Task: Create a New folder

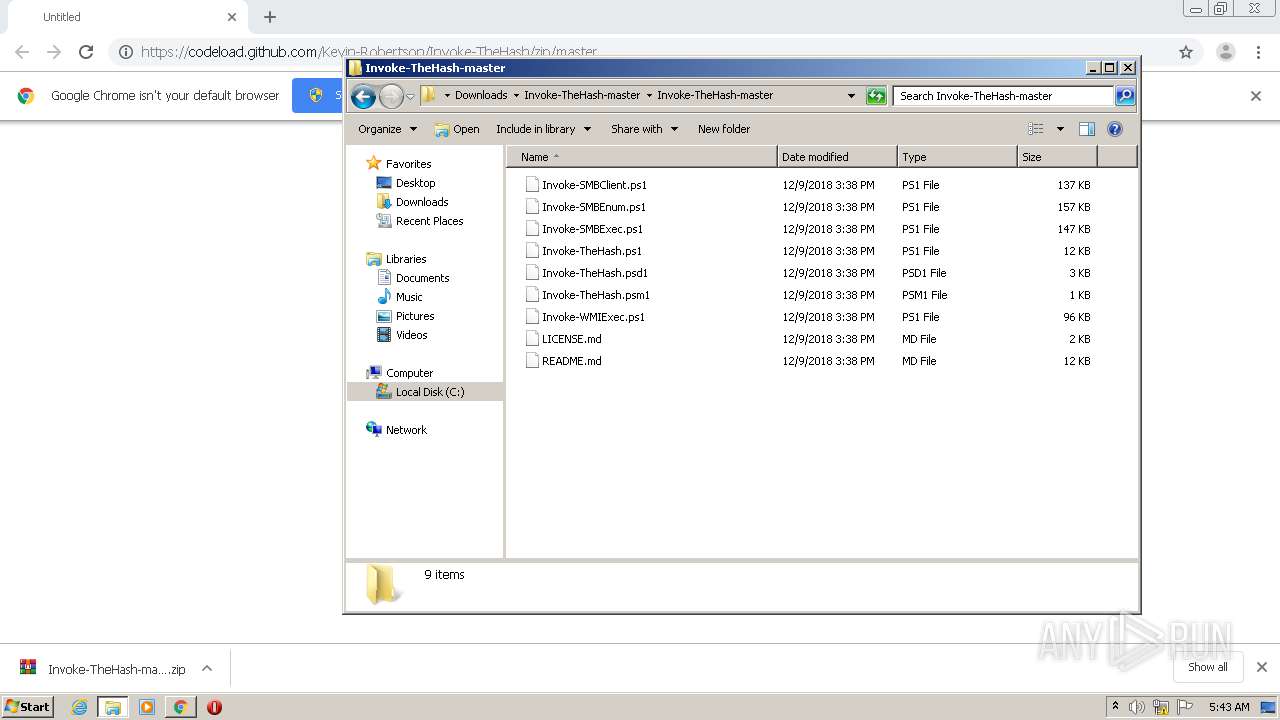Action: tap(724, 129)
